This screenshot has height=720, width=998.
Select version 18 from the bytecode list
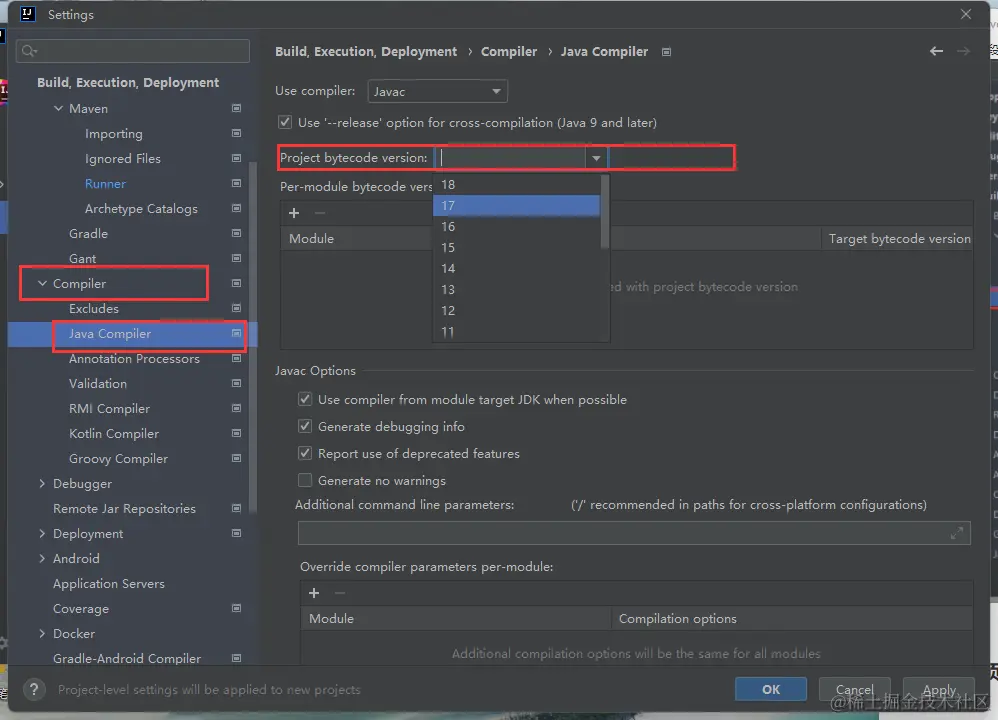click(x=516, y=185)
